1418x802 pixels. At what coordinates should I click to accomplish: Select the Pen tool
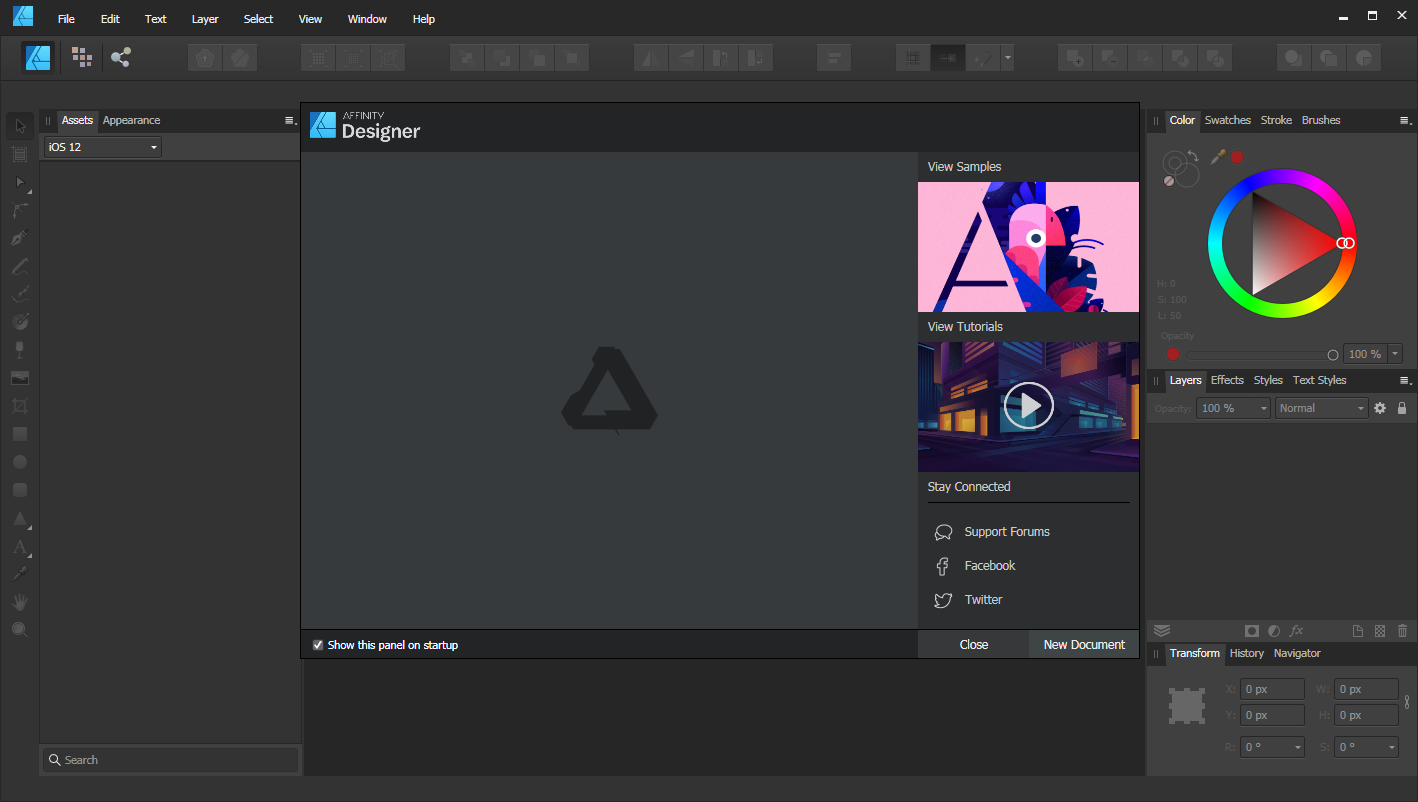(20, 238)
